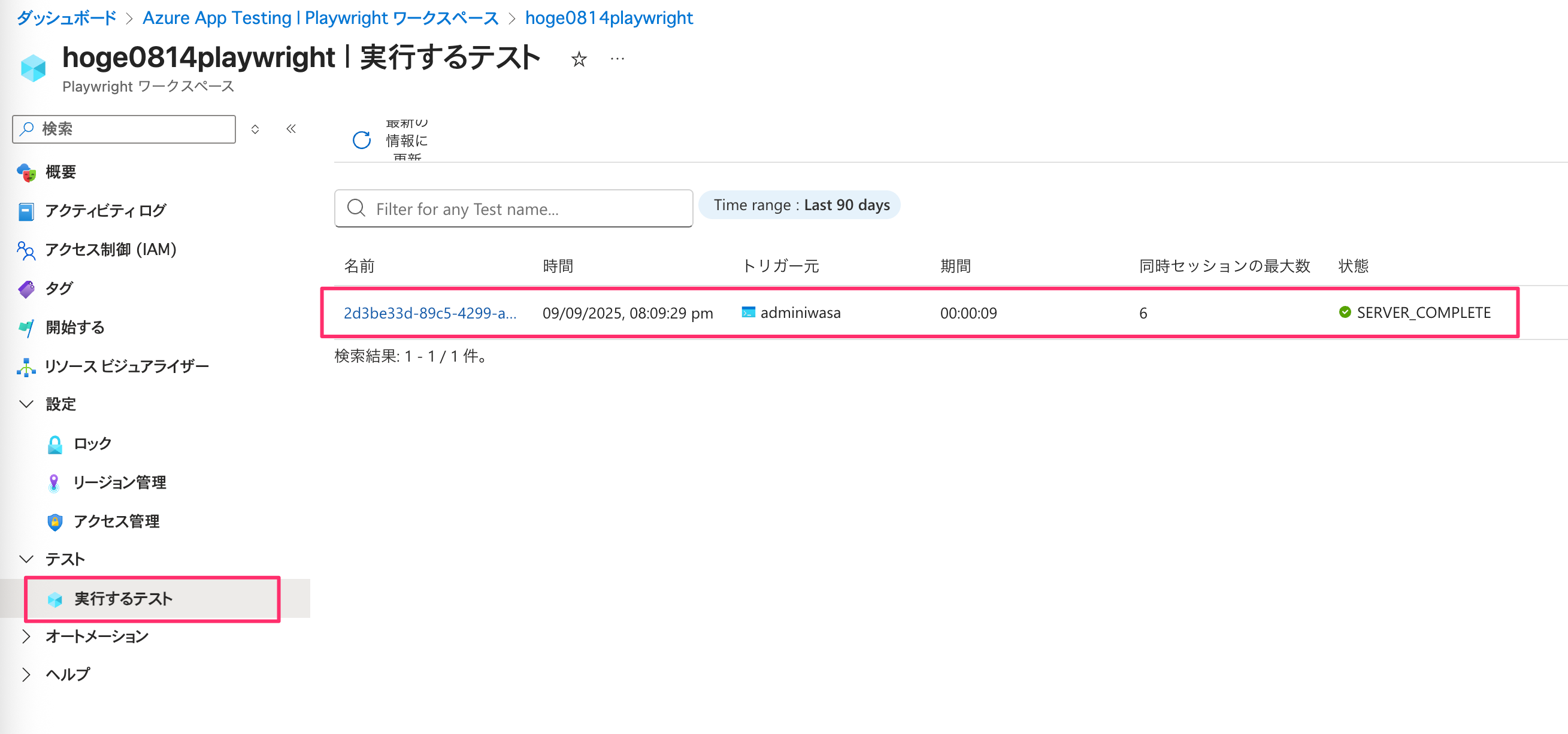Click the refresh icon in the toolbar
The height and width of the screenshot is (734, 1568).
click(362, 140)
